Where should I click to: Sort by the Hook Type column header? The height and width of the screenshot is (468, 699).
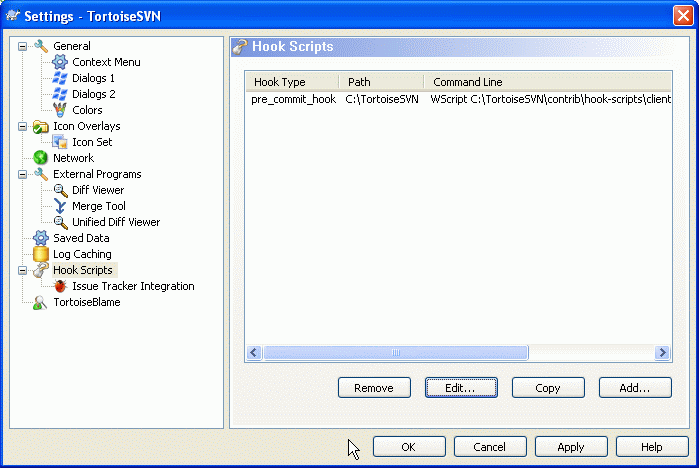tap(292, 82)
